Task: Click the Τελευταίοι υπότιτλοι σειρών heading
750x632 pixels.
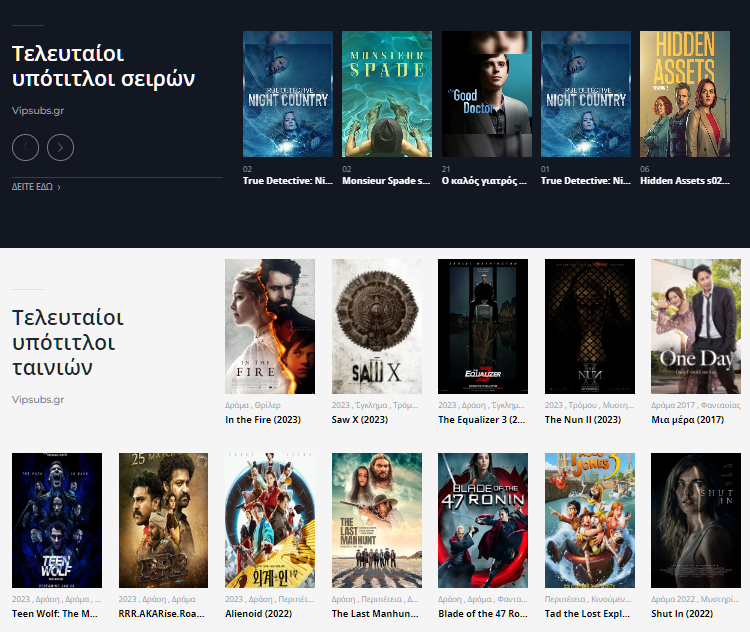Action: (103, 66)
